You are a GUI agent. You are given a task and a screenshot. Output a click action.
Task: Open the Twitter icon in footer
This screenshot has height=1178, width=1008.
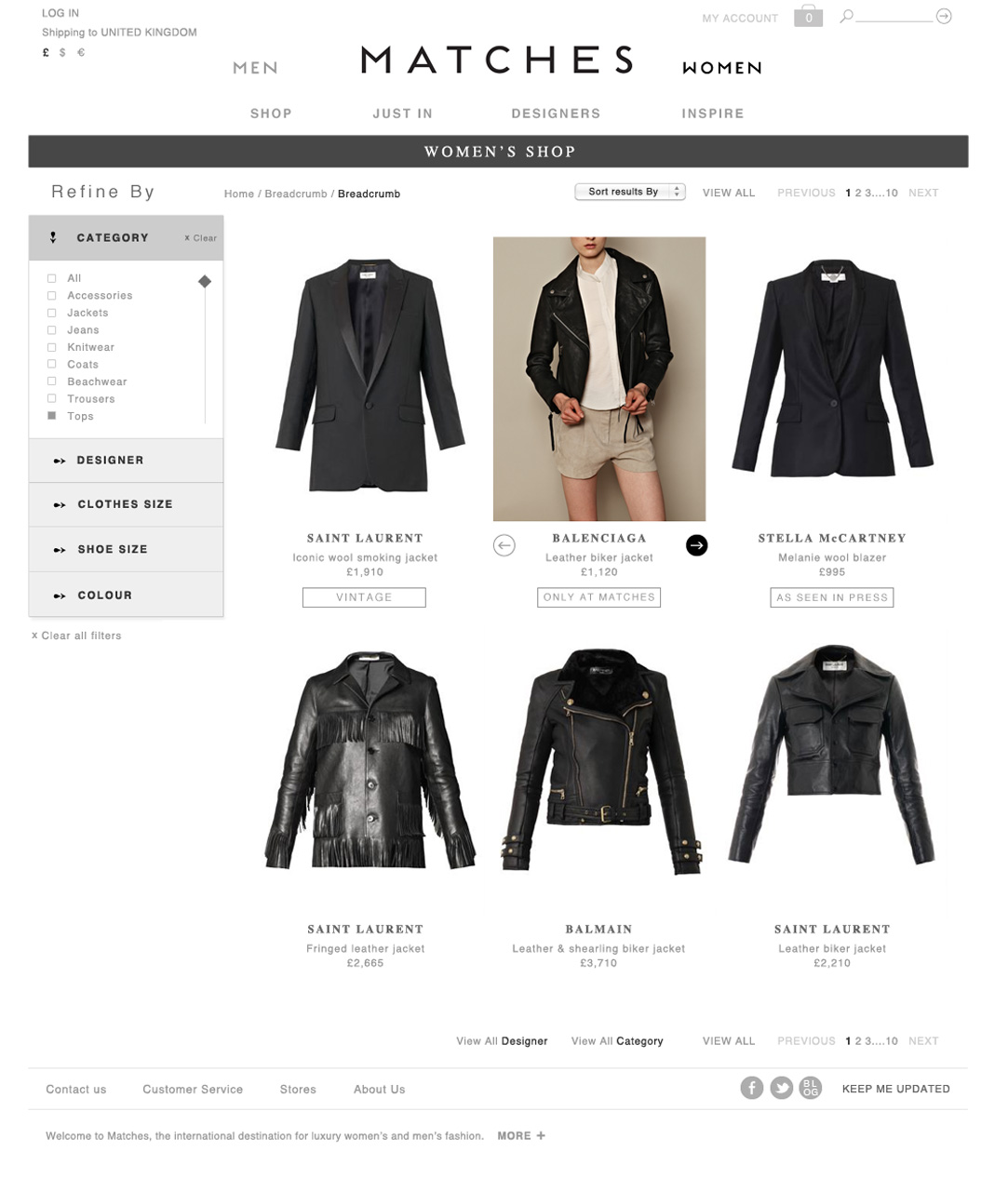click(782, 1088)
